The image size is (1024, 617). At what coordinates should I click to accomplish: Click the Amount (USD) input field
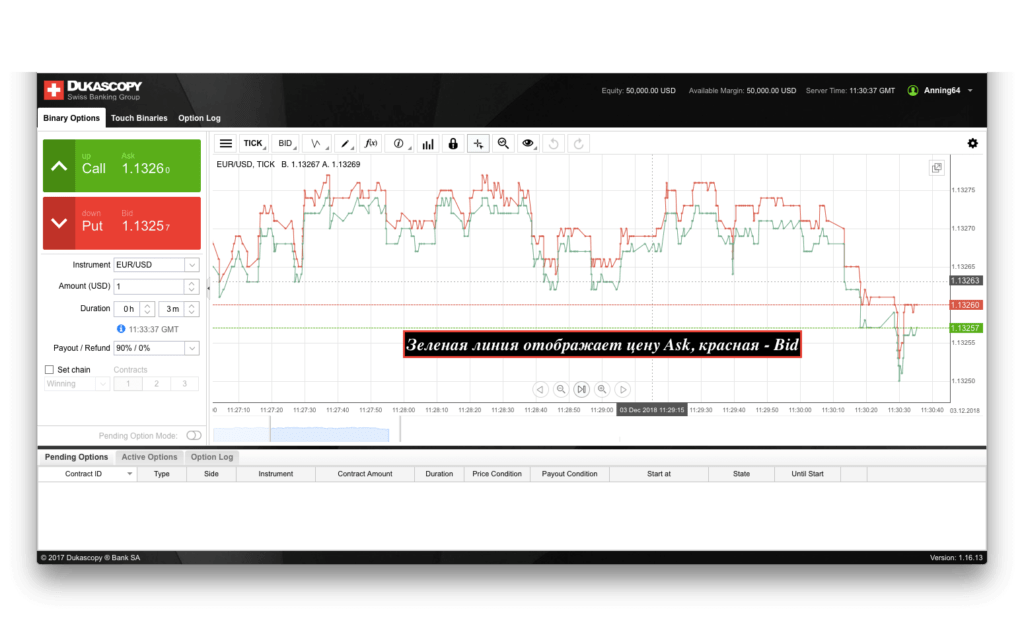(157, 286)
